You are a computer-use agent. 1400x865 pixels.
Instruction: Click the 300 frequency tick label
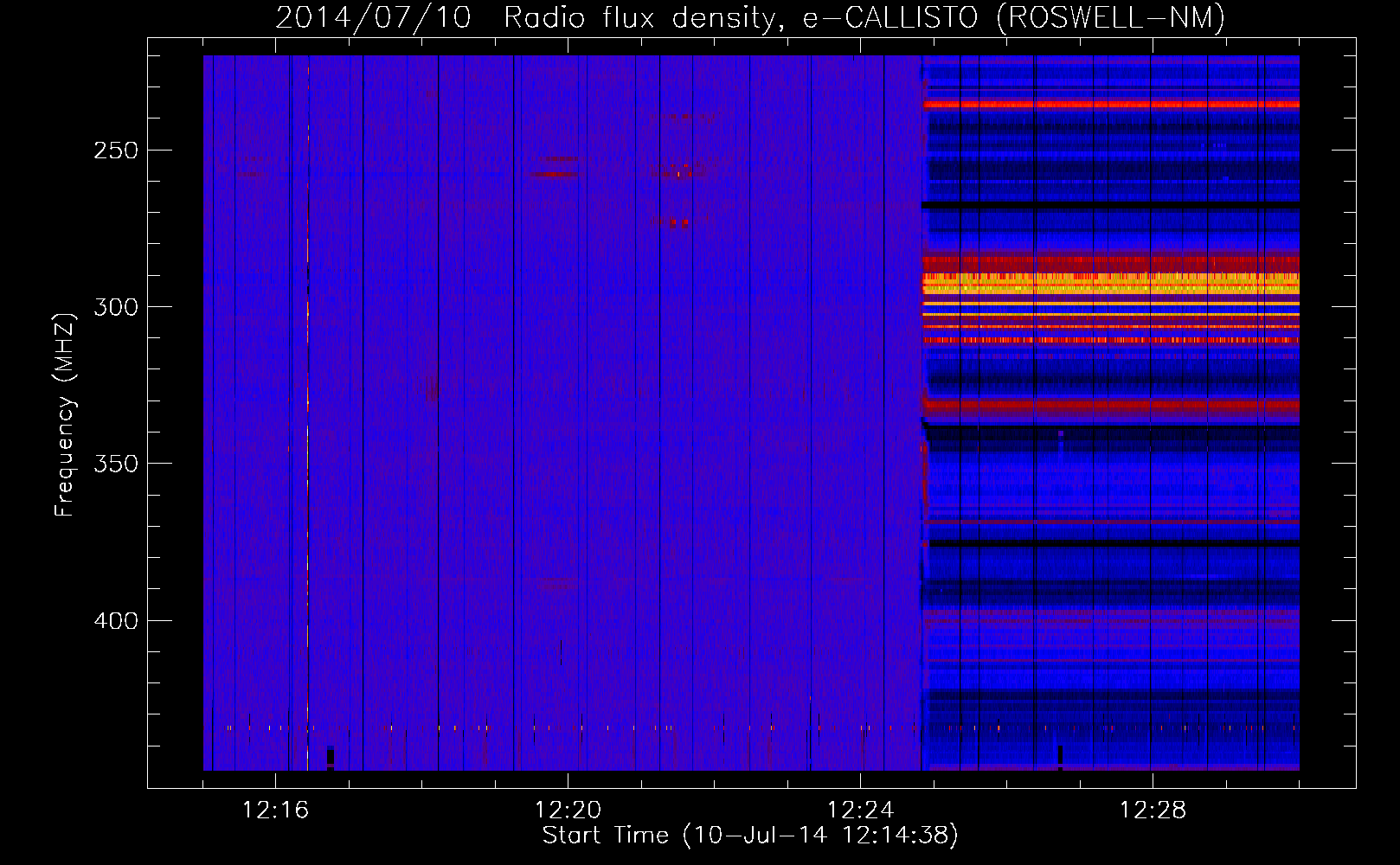[x=116, y=307]
